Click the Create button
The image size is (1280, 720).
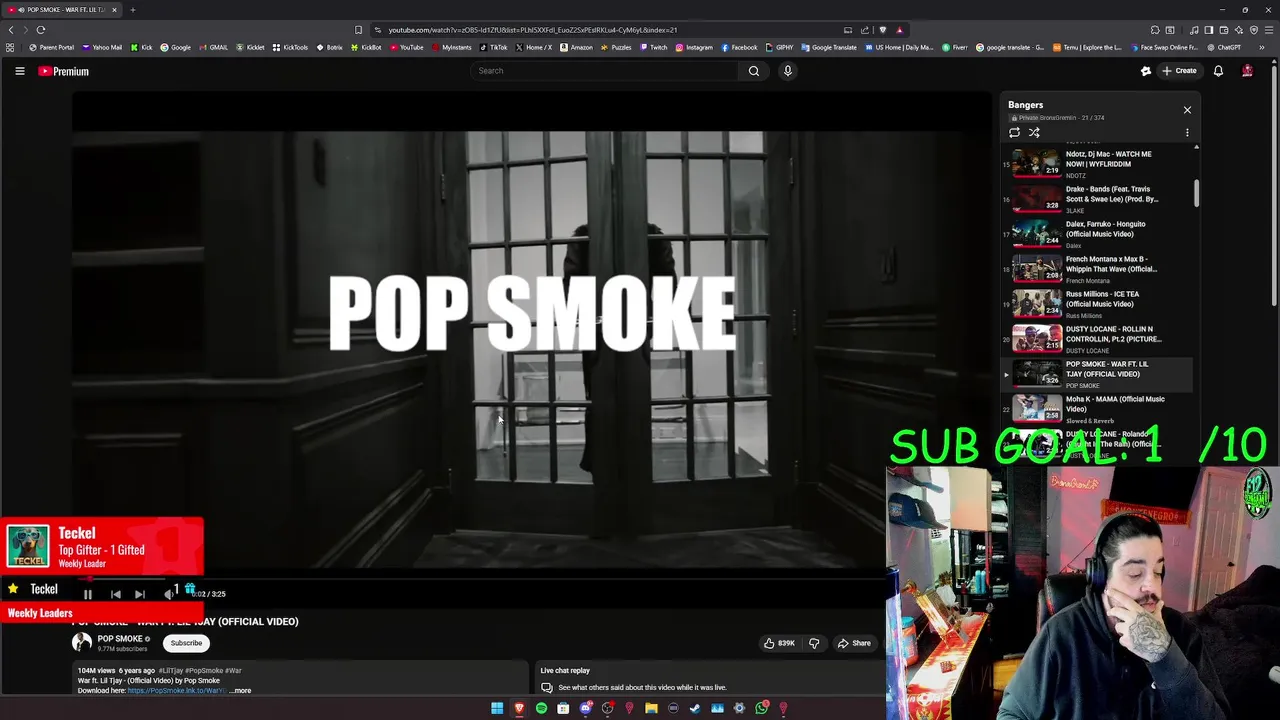point(1179,71)
